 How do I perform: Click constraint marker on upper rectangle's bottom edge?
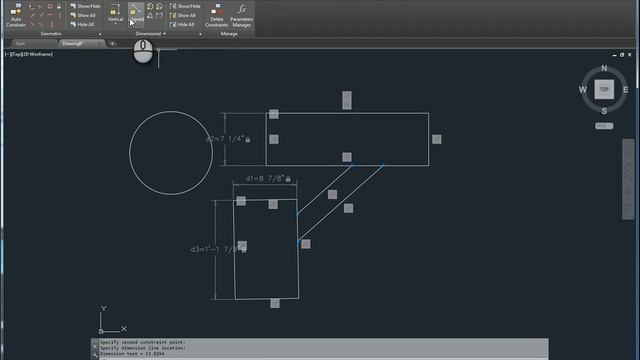347,157
